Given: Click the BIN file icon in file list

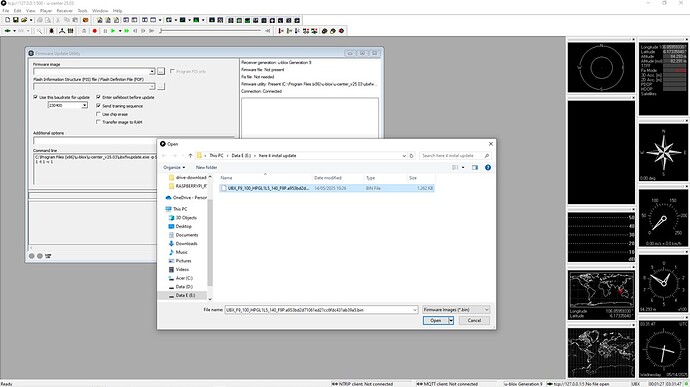Looking at the screenshot, I should pos(224,188).
